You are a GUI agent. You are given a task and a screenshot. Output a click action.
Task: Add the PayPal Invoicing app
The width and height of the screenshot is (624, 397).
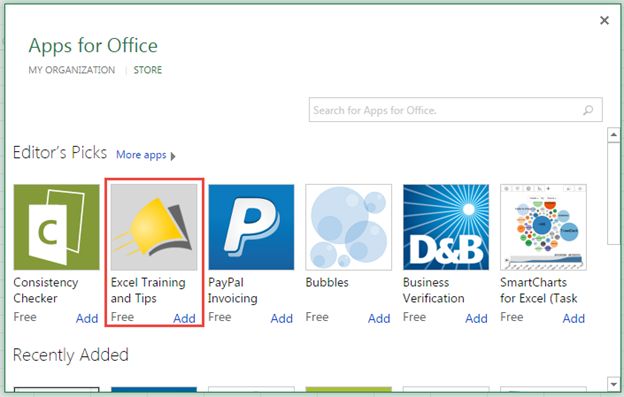tap(282, 318)
